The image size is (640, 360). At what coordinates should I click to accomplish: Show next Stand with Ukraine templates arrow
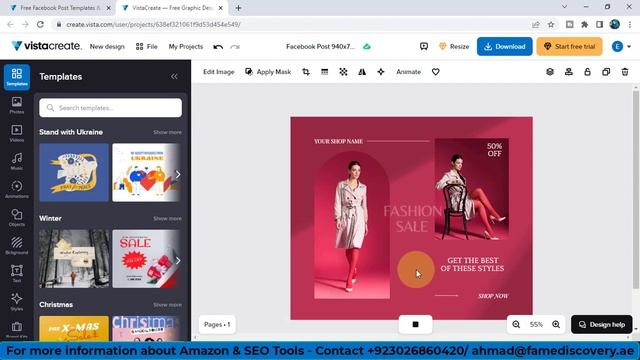[178, 174]
